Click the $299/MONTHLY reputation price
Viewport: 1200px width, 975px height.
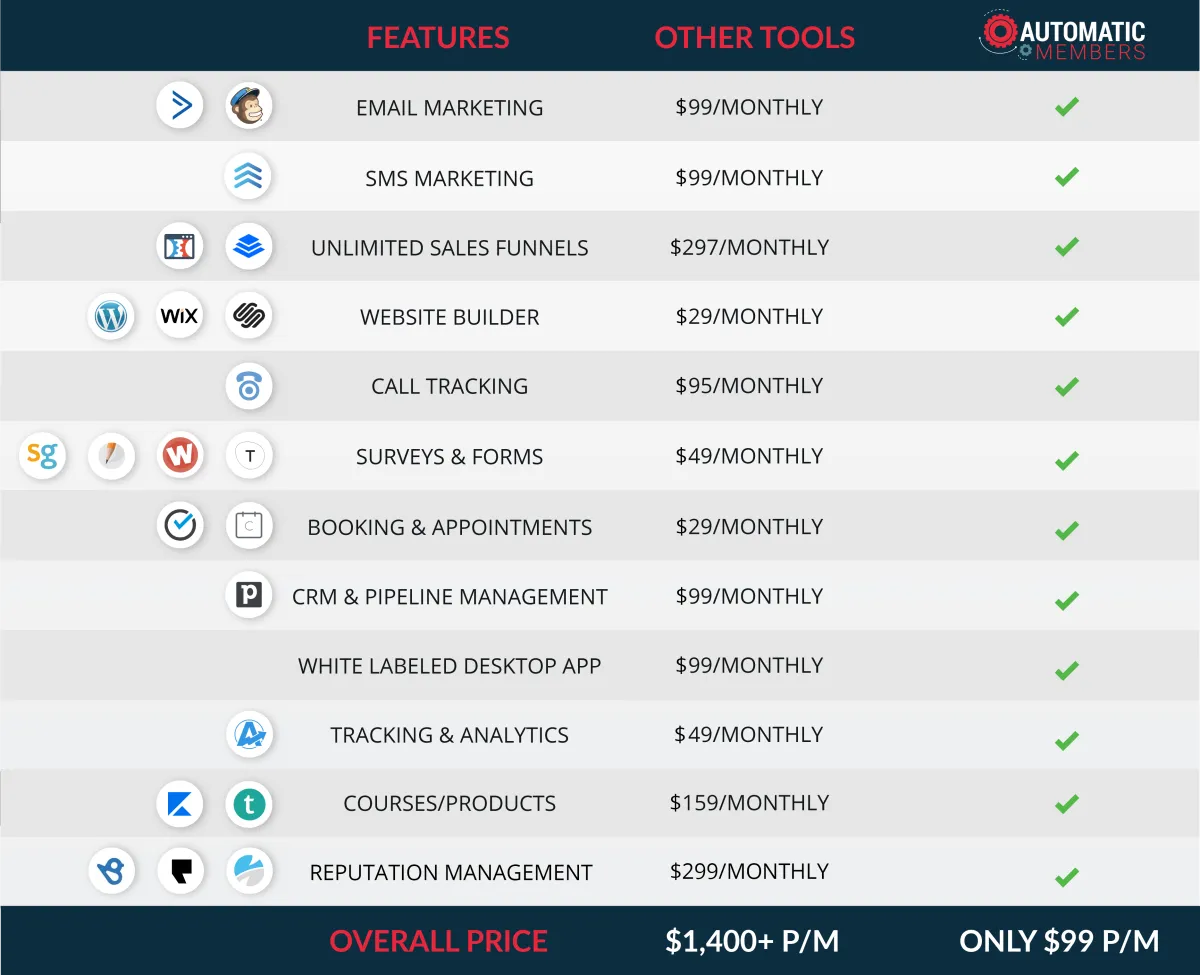coord(750,871)
